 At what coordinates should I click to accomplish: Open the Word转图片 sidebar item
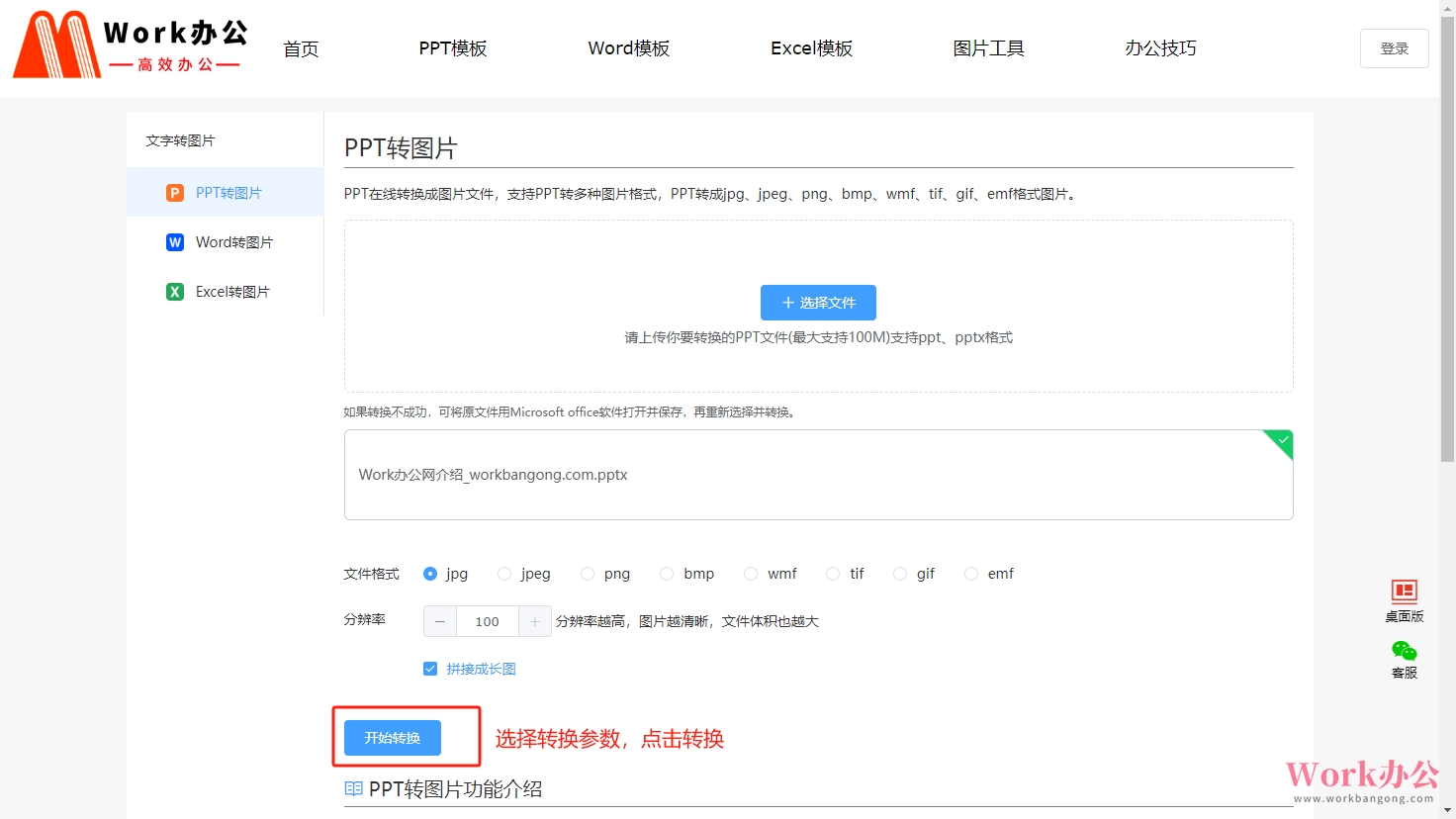[226, 242]
